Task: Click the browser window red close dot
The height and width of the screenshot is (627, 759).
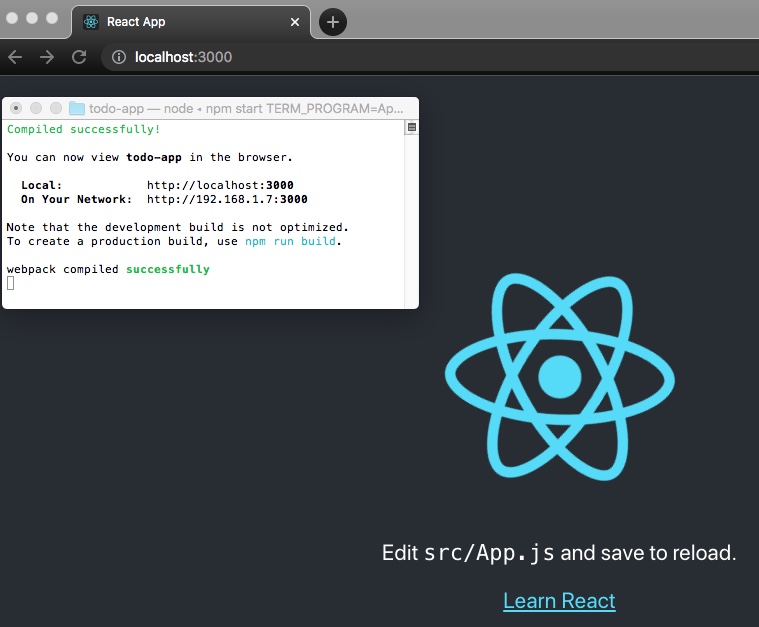Action: click(12, 18)
